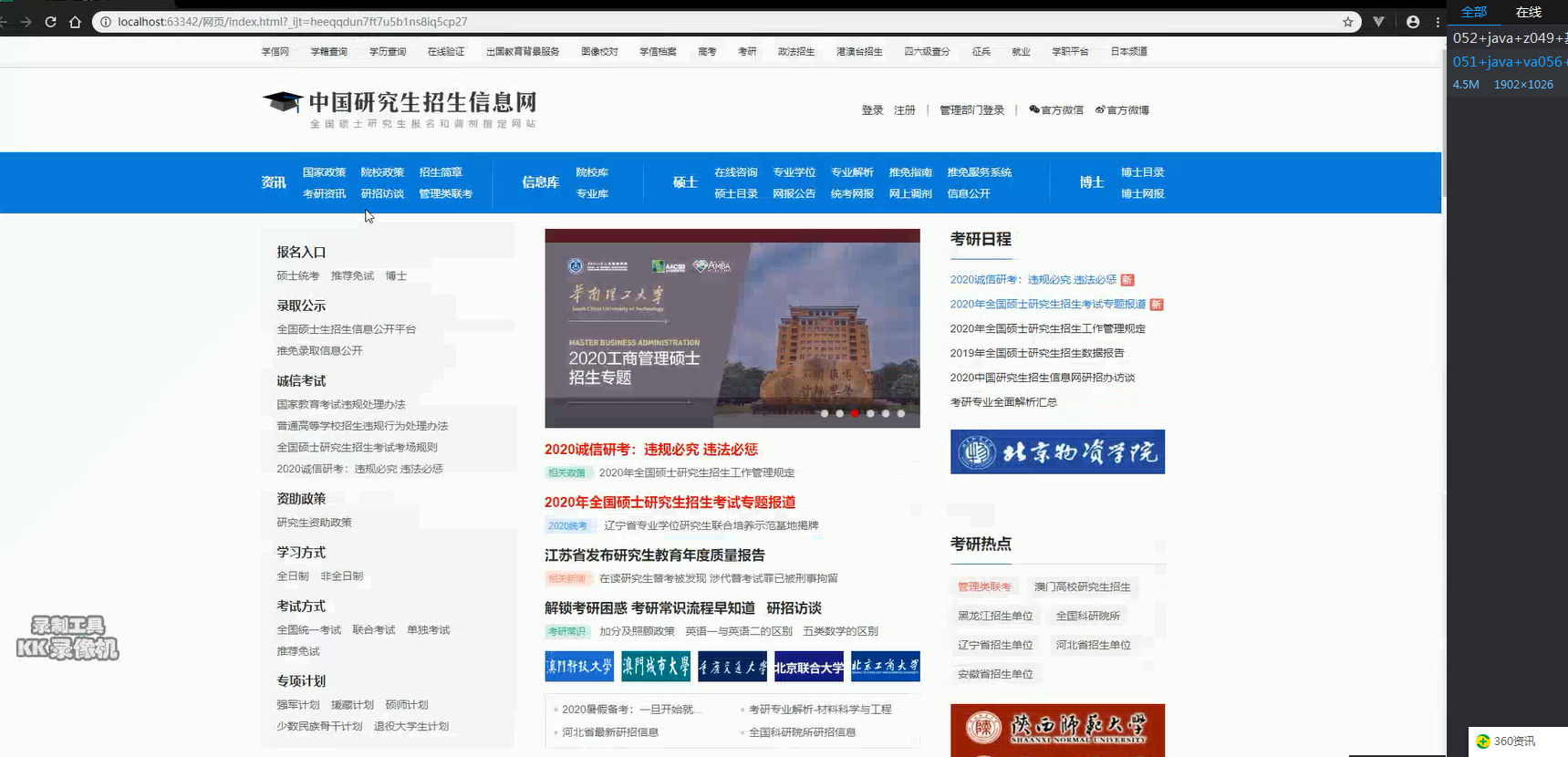
Task: Open the 学信网 top link
Action: (275, 52)
